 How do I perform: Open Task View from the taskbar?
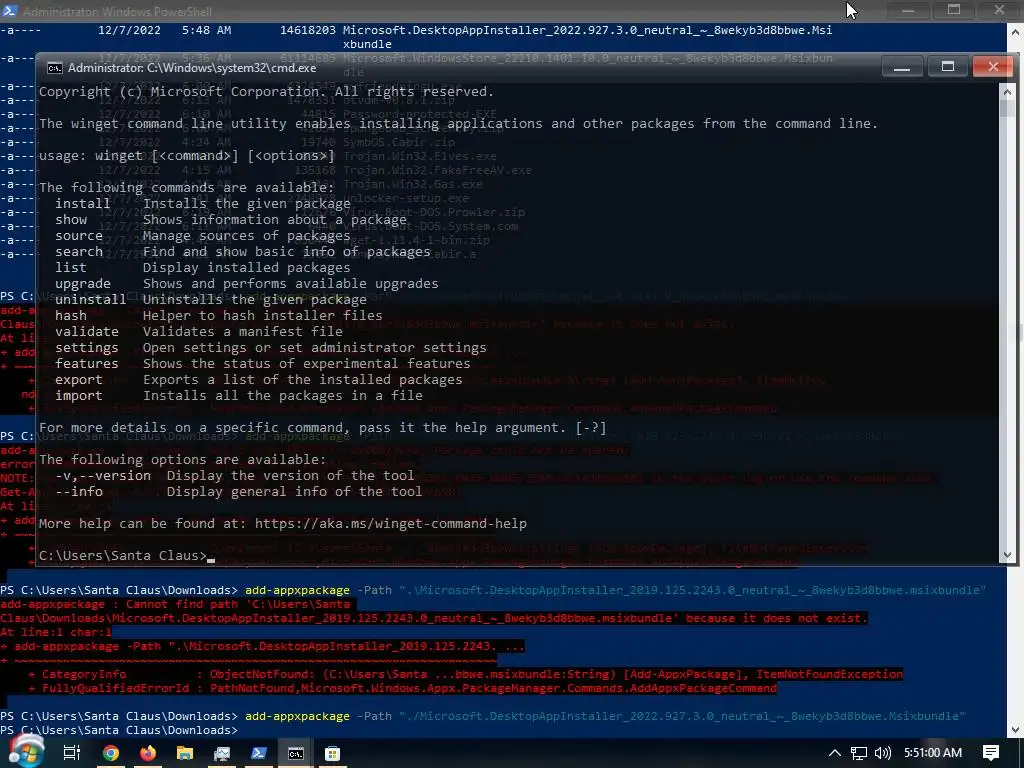click(71, 753)
